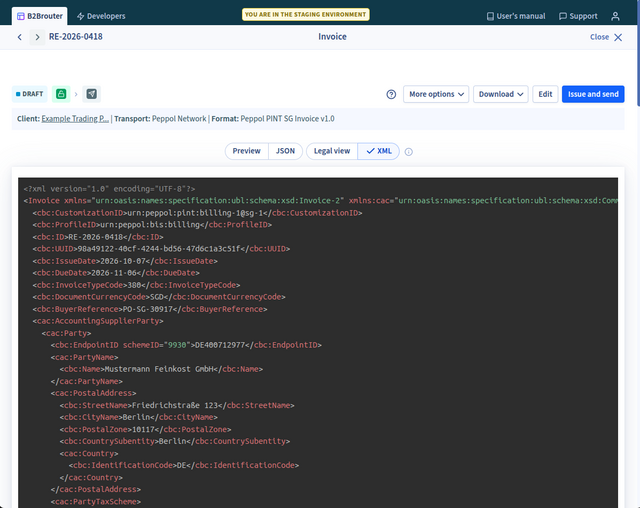
Task: Open the Developers tab
Action: 101,16
